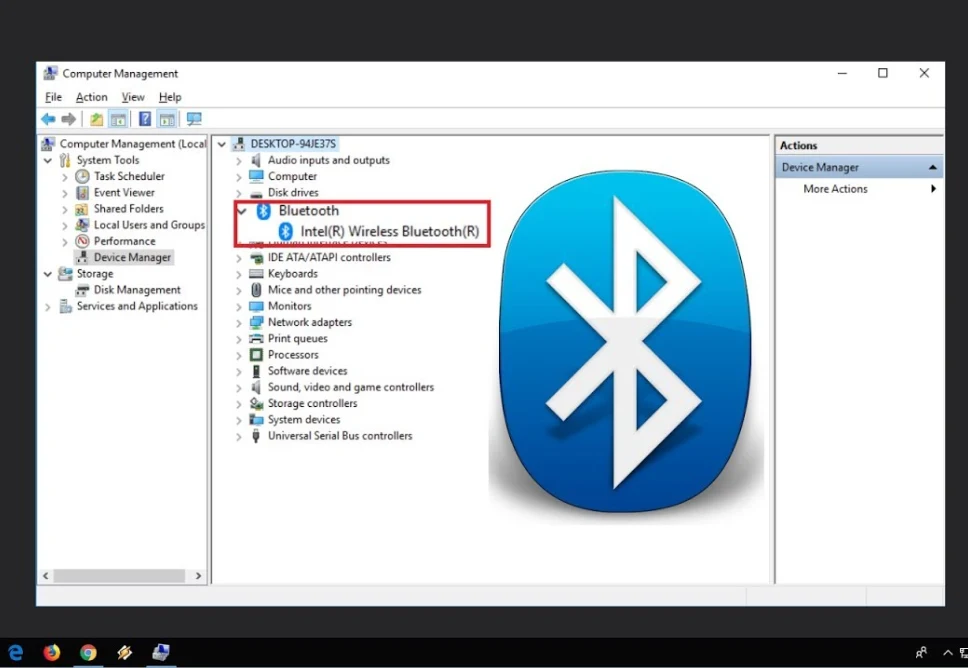The width and height of the screenshot is (968, 668).
Task: Expand the Disk drives category
Action: click(239, 193)
